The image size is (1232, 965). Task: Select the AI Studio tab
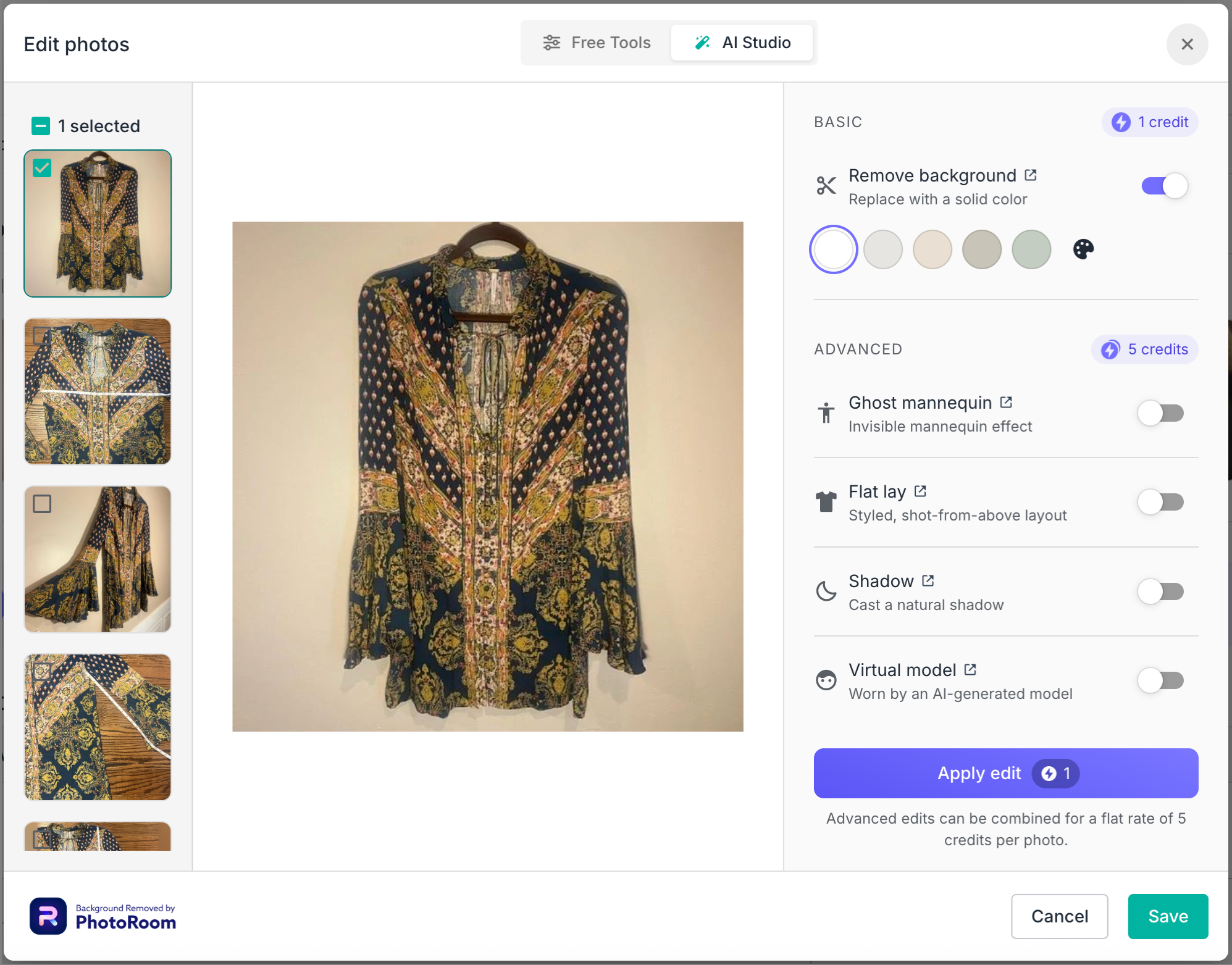click(x=742, y=43)
